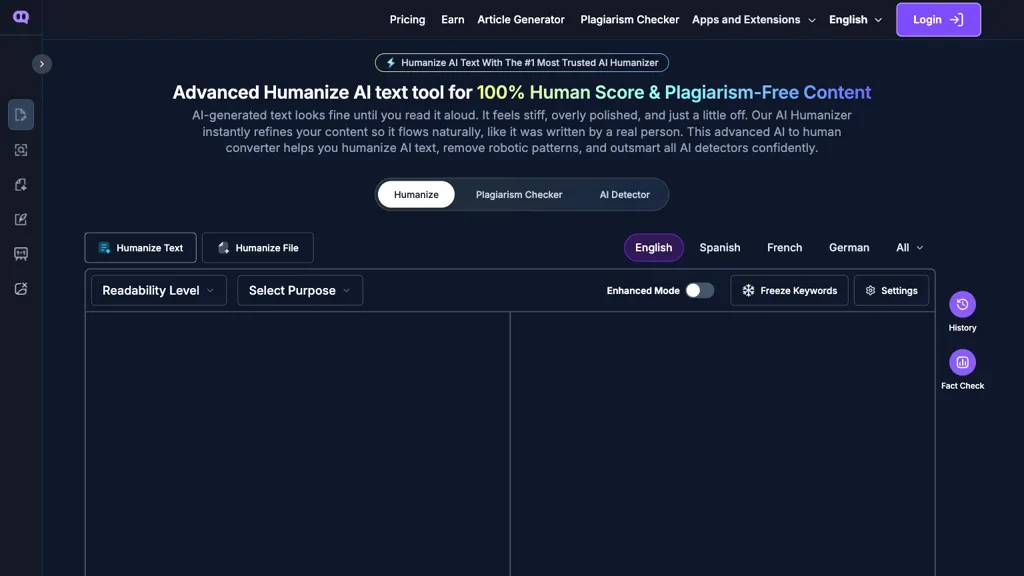Launch Fact Check from the right panel
The image size is (1024, 576).
point(961,362)
